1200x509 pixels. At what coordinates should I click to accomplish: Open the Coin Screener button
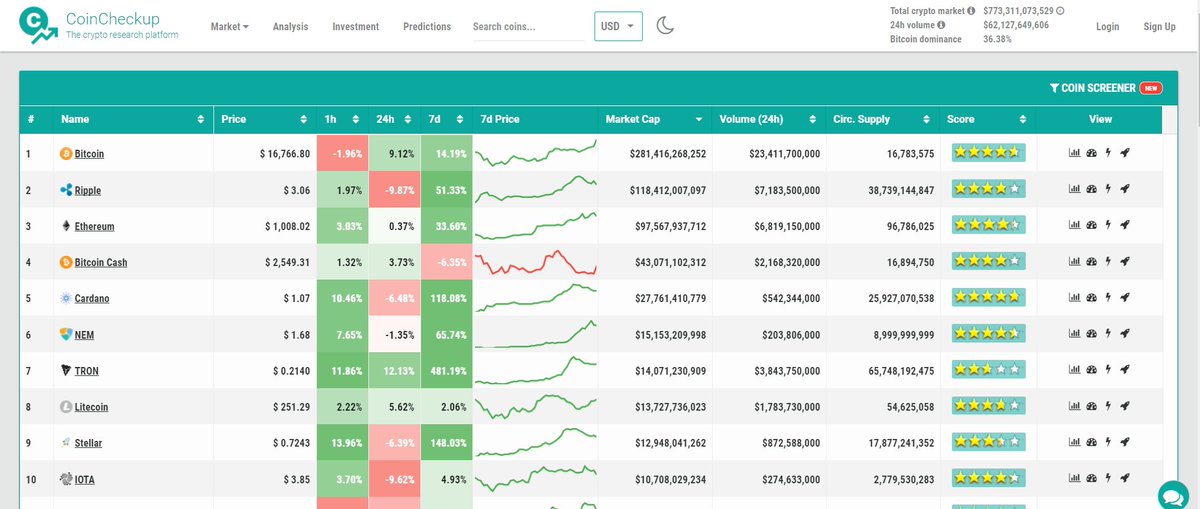coord(1105,88)
